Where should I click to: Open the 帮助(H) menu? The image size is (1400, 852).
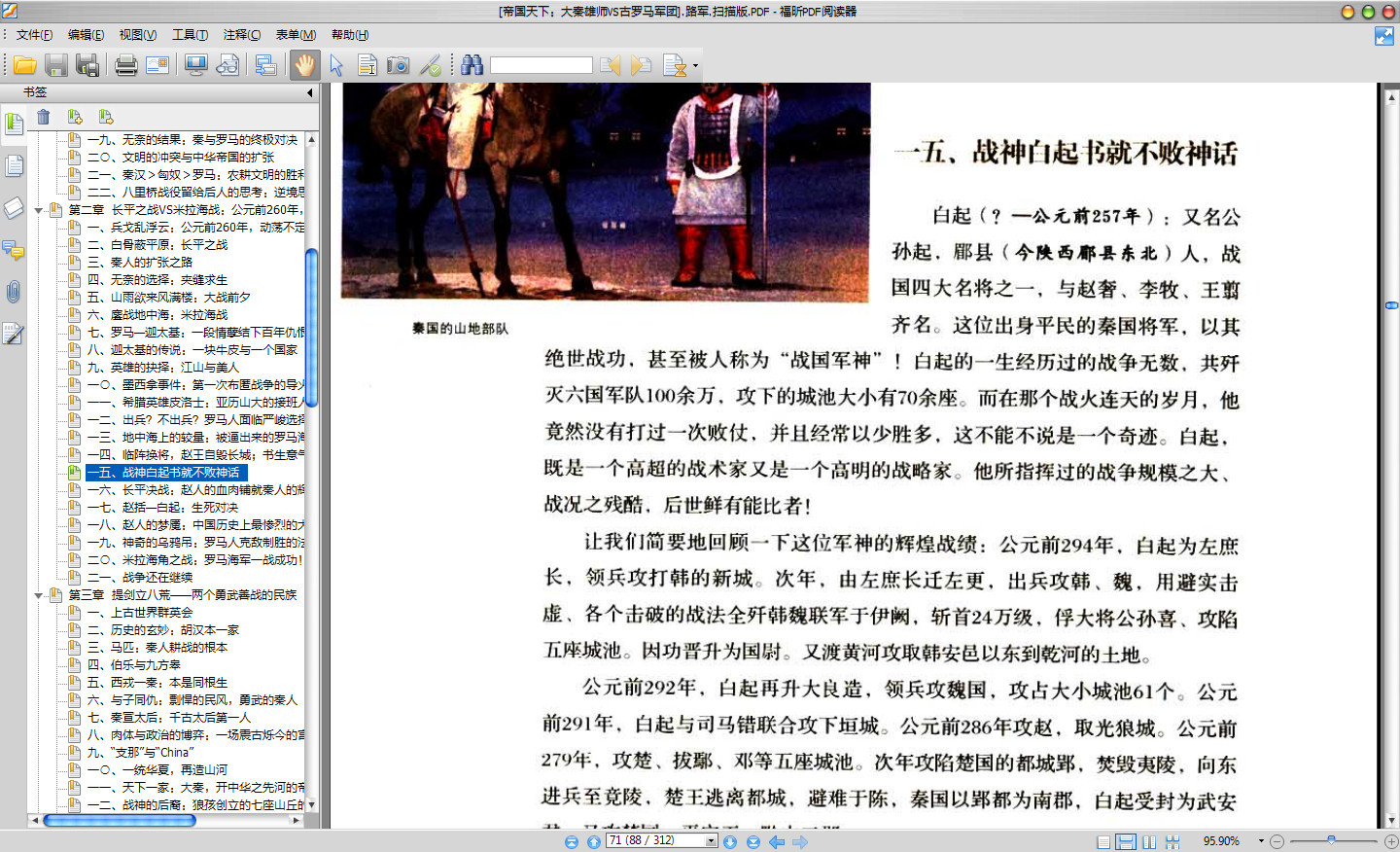350,35
